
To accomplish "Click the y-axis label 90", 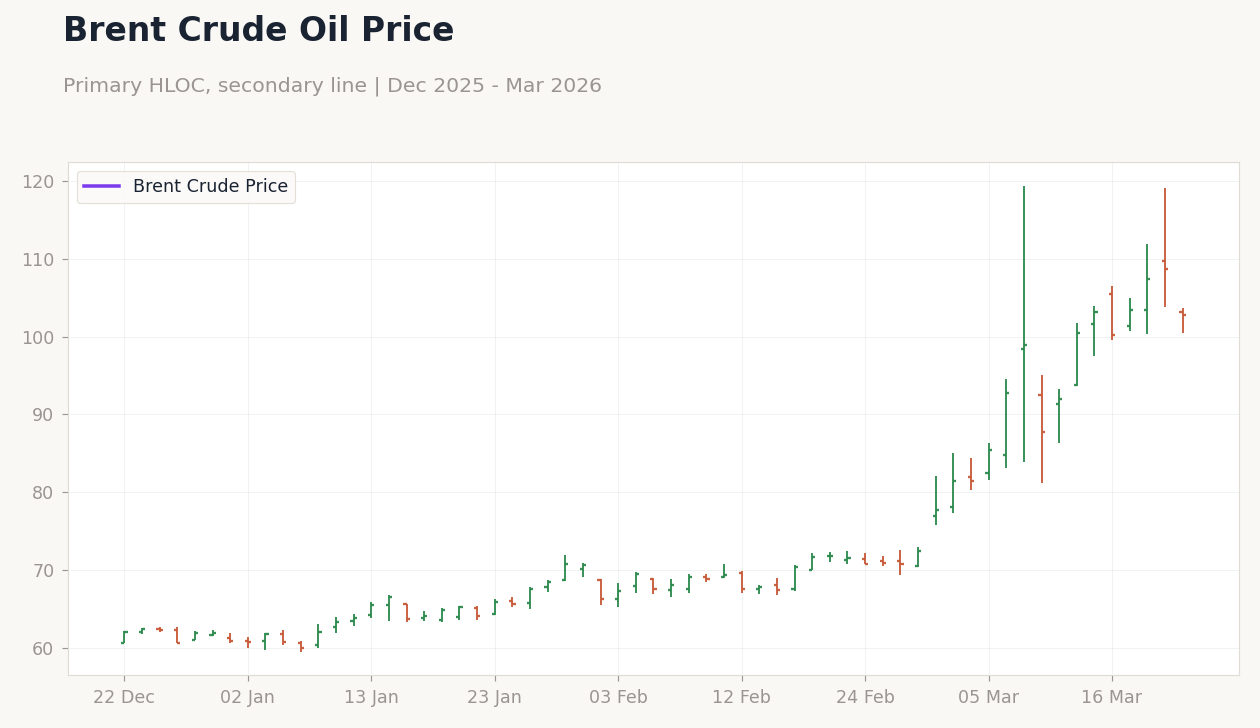I will [42, 415].
